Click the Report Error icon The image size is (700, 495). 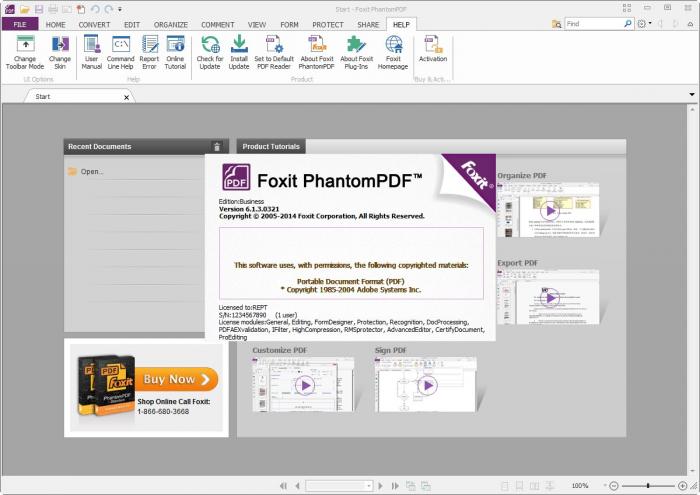pyautogui.click(x=149, y=44)
